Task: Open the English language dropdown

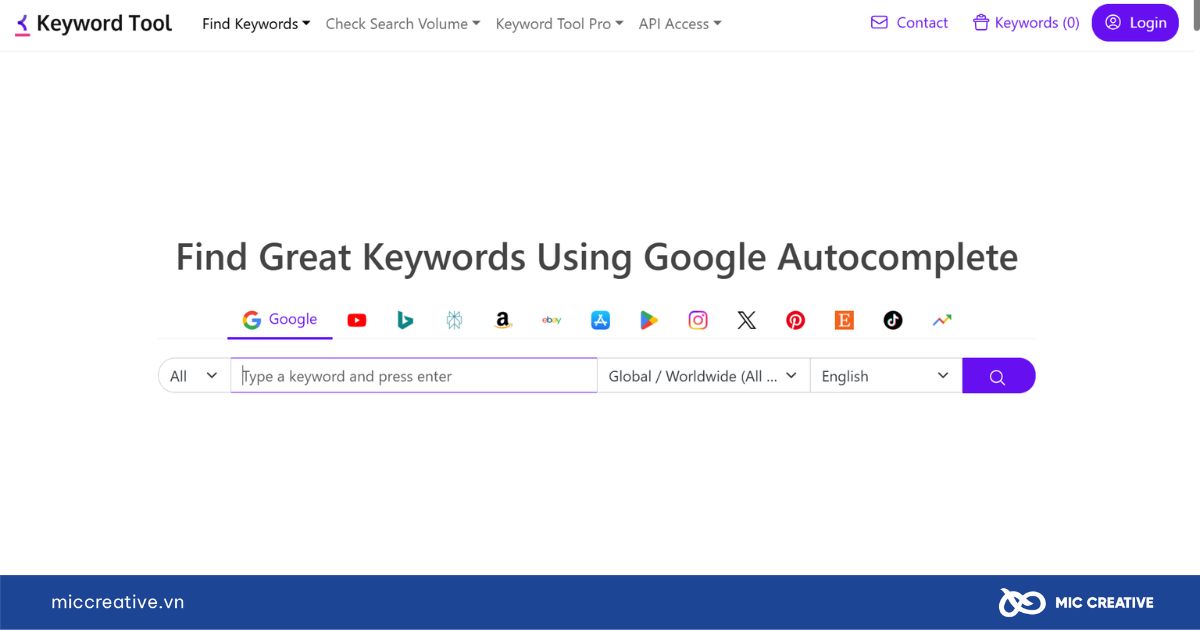Action: [885, 376]
